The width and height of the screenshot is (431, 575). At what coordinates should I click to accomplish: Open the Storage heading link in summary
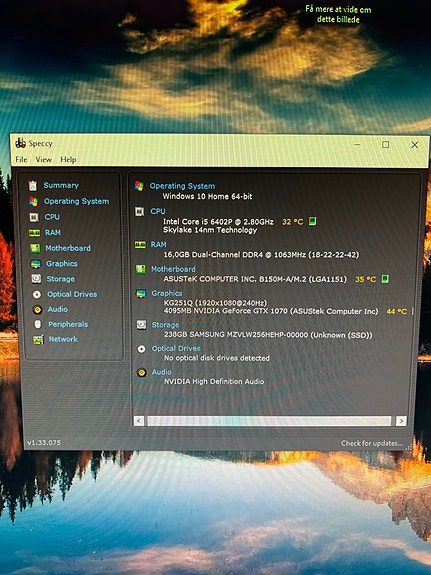click(165, 325)
